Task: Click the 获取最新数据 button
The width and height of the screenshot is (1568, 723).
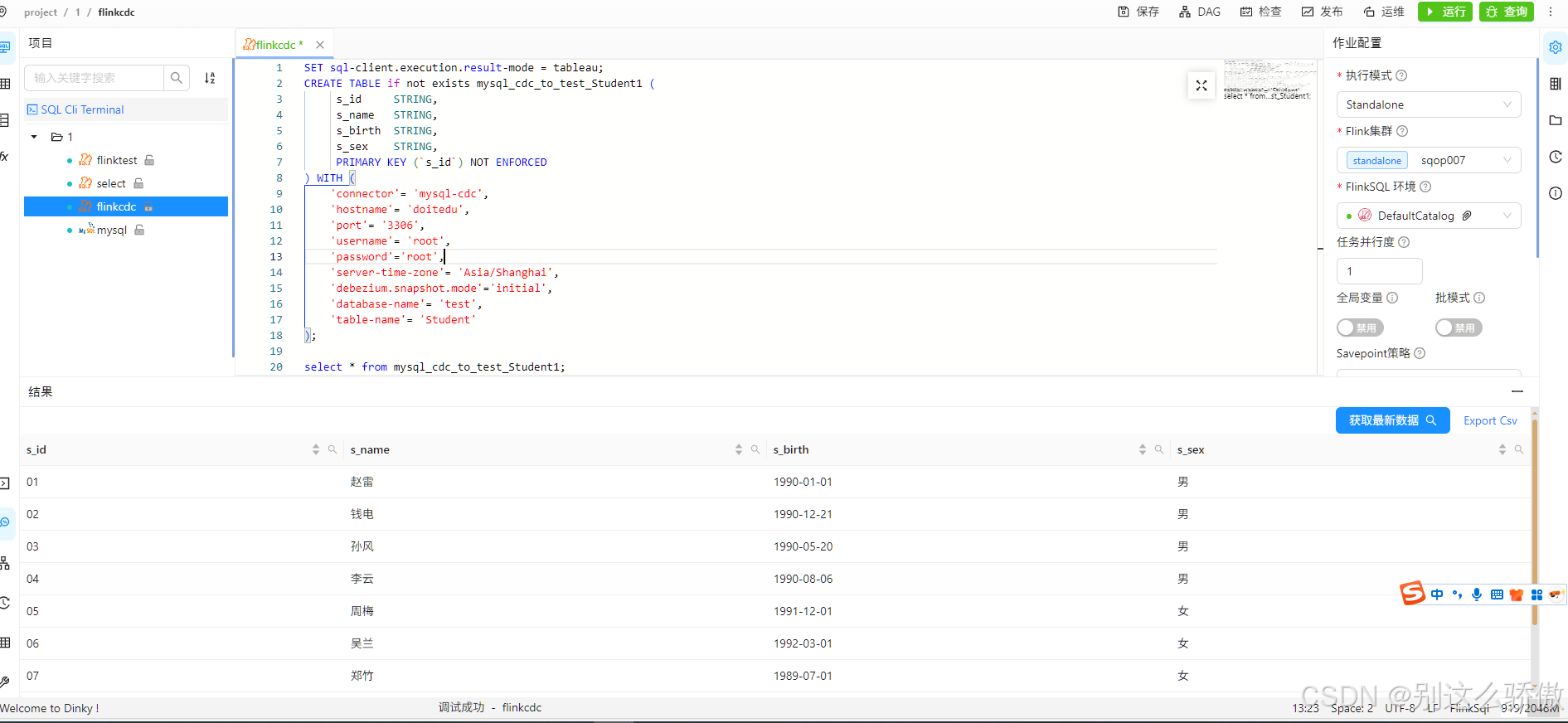Action: coord(1393,420)
